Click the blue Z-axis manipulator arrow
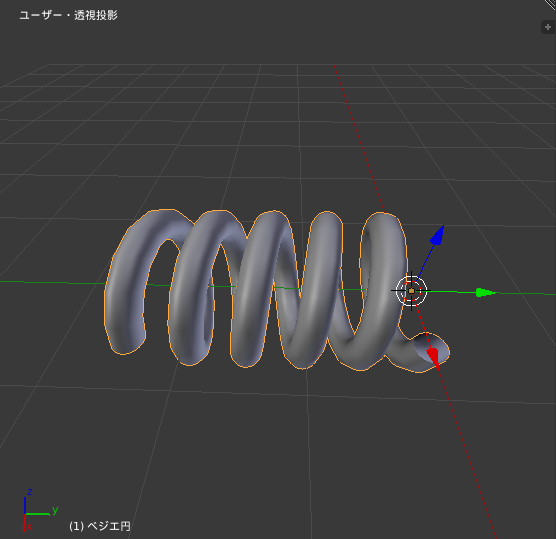 pos(438,235)
